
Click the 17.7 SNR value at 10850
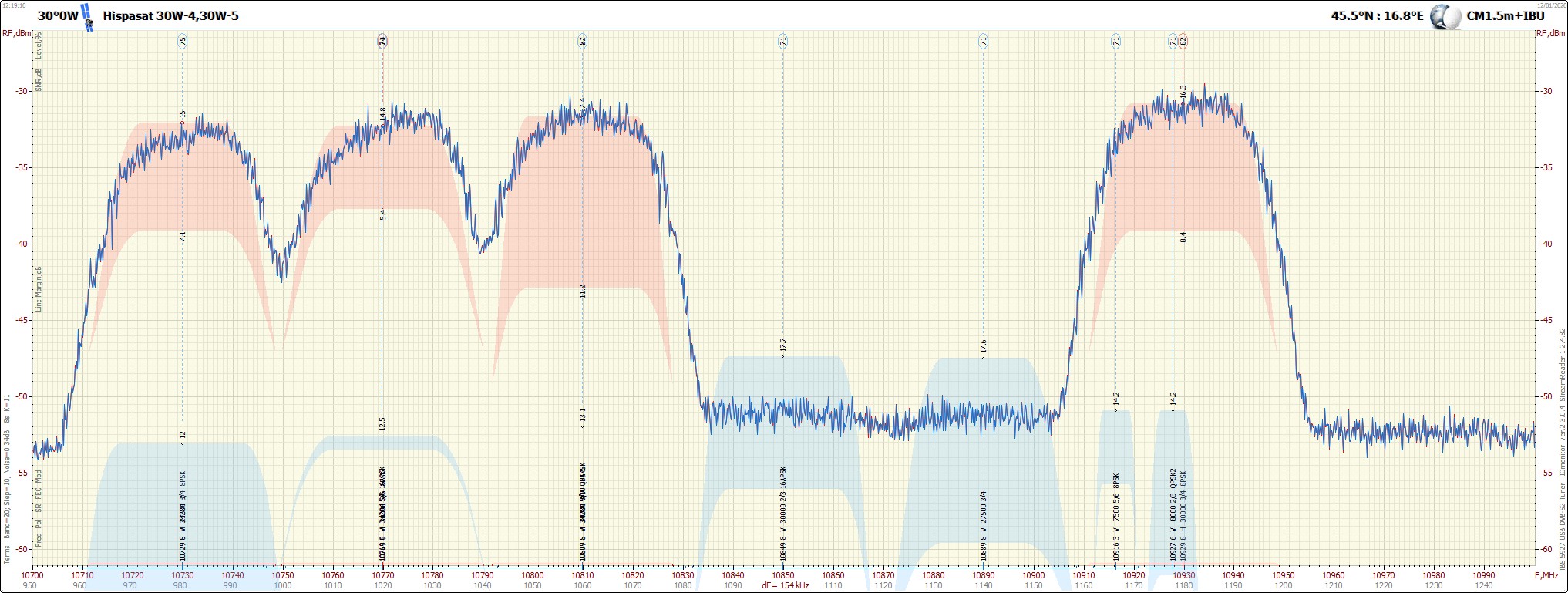tap(782, 345)
